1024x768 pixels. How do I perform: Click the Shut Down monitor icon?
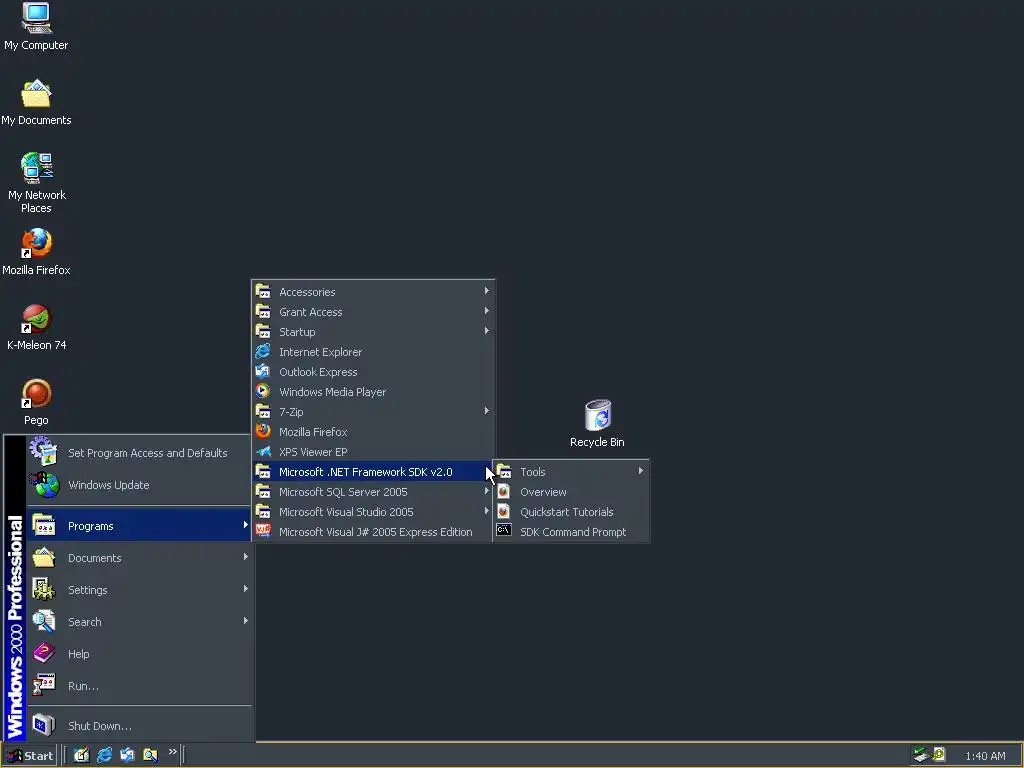44,725
